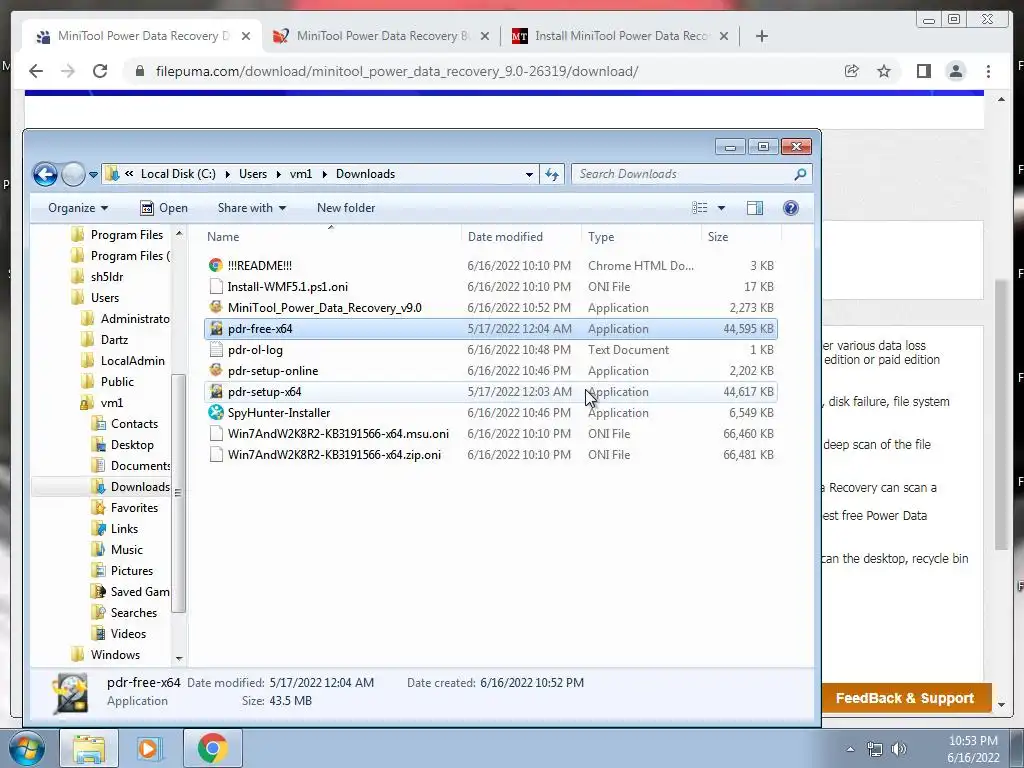Select the pdr-setup-x64 application icon
The image size is (1024, 768).
pyautogui.click(x=216, y=392)
